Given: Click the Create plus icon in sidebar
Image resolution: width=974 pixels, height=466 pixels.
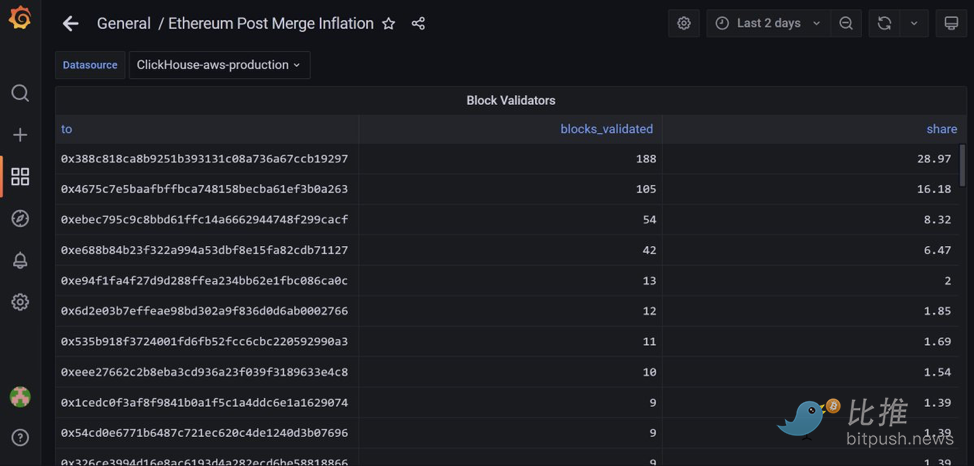Looking at the screenshot, I should click(x=20, y=134).
